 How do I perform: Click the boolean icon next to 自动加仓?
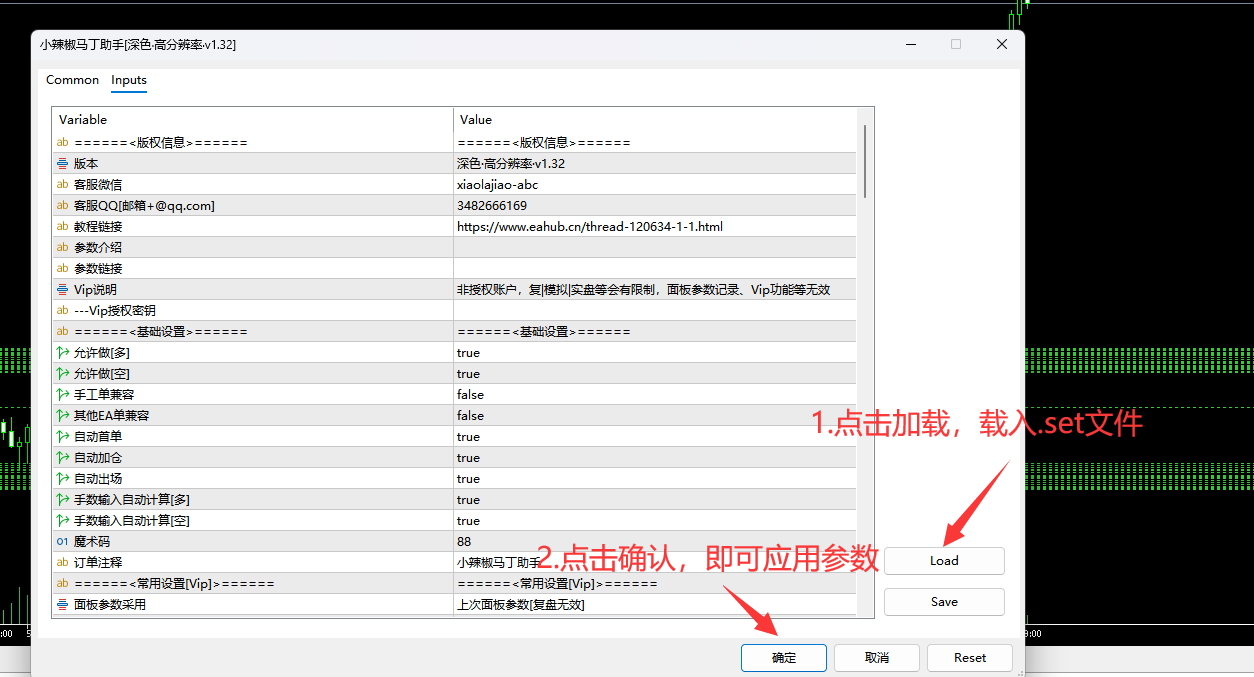tap(60, 457)
